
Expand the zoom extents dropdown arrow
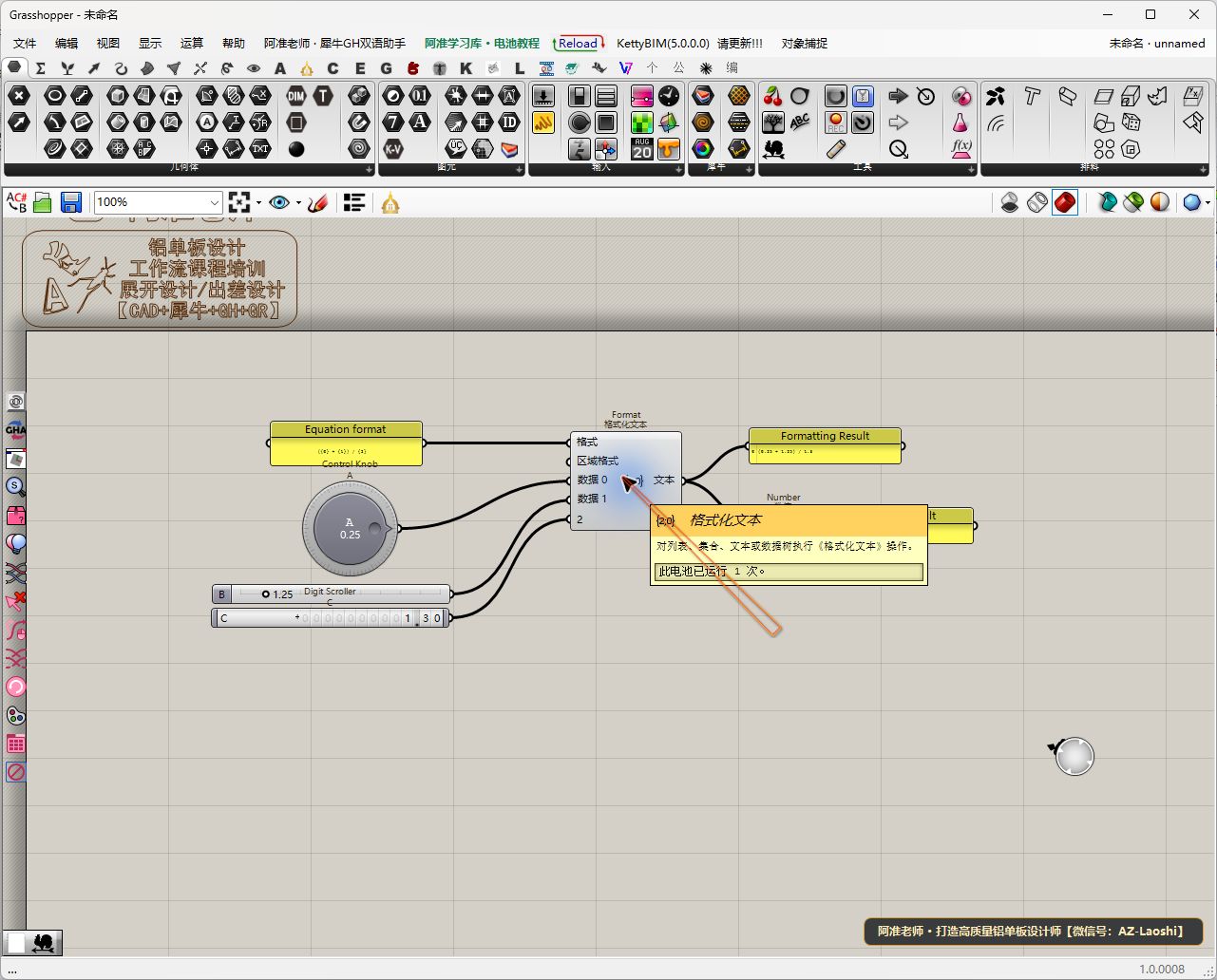point(258,202)
